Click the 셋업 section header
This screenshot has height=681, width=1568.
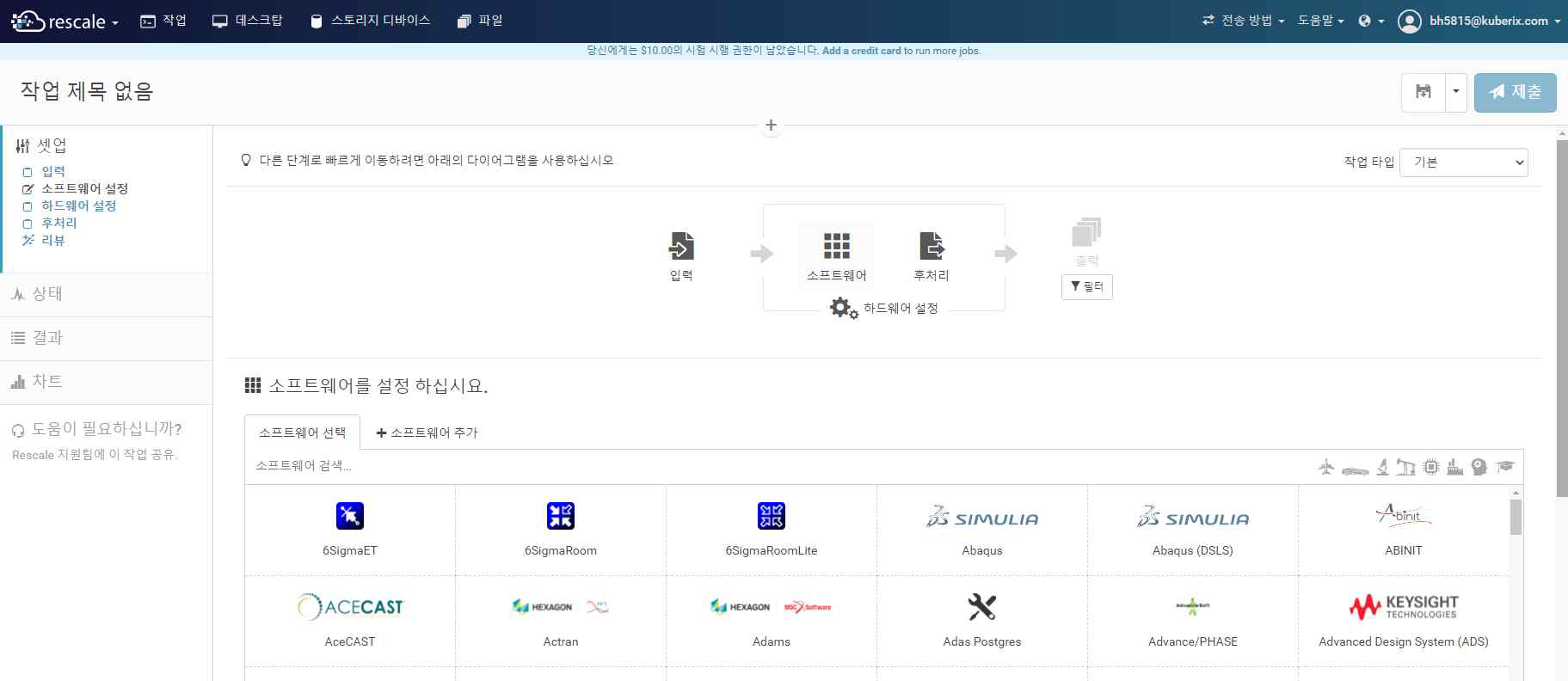[51, 145]
